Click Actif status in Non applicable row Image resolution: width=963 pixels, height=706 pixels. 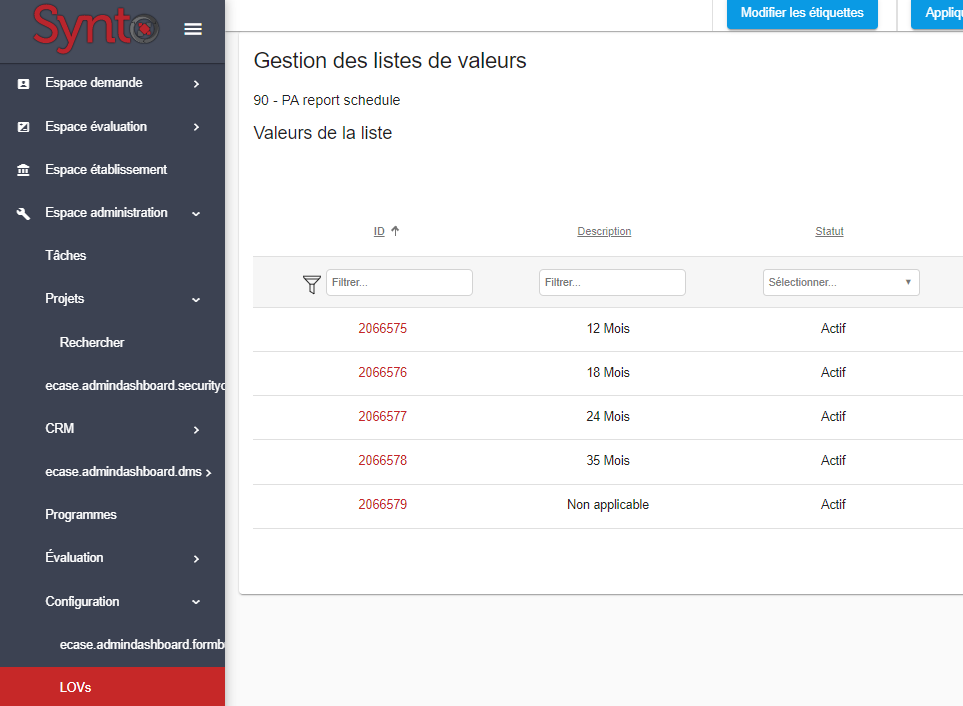(x=833, y=505)
